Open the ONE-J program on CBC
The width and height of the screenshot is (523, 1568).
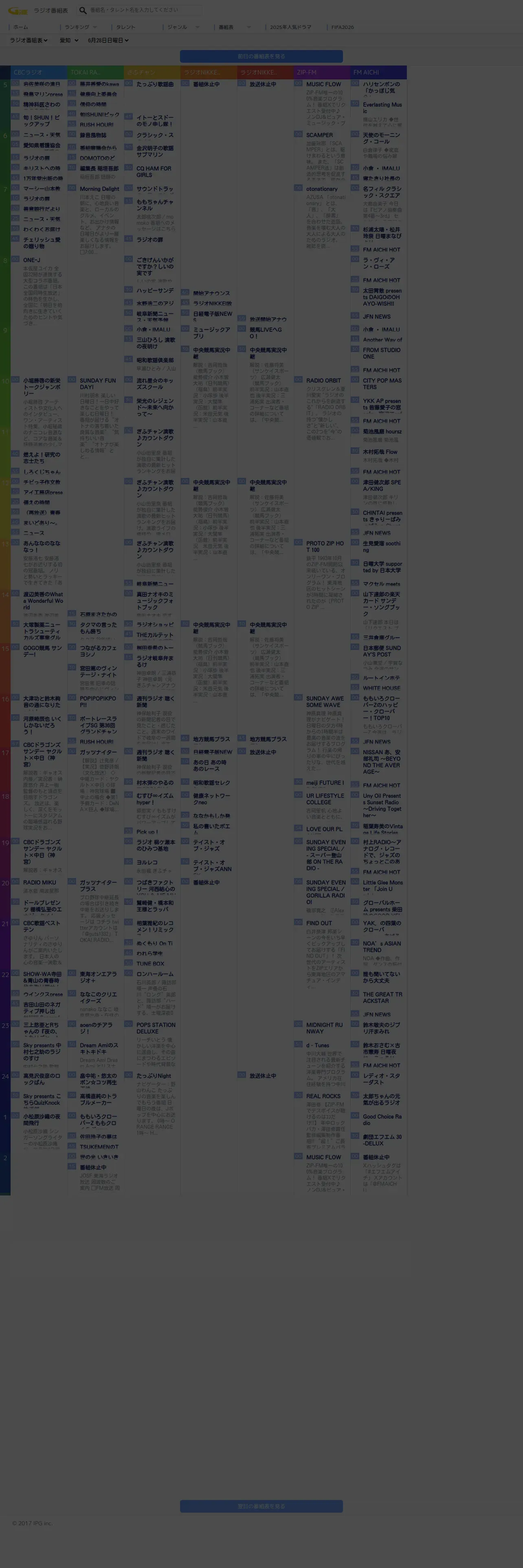pos(32,260)
